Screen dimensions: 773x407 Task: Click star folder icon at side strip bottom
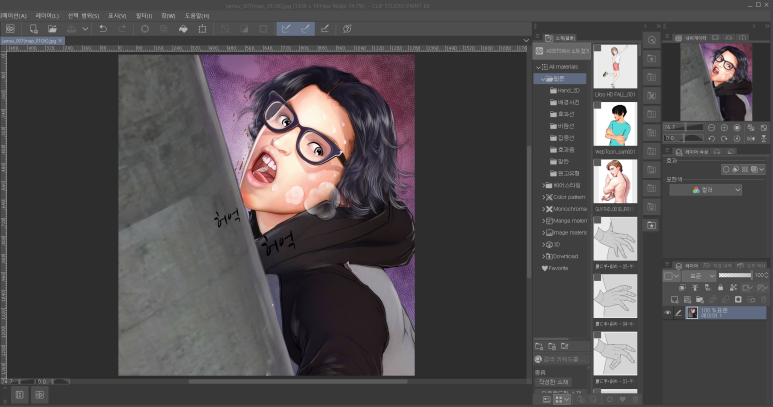pos(651,225)
